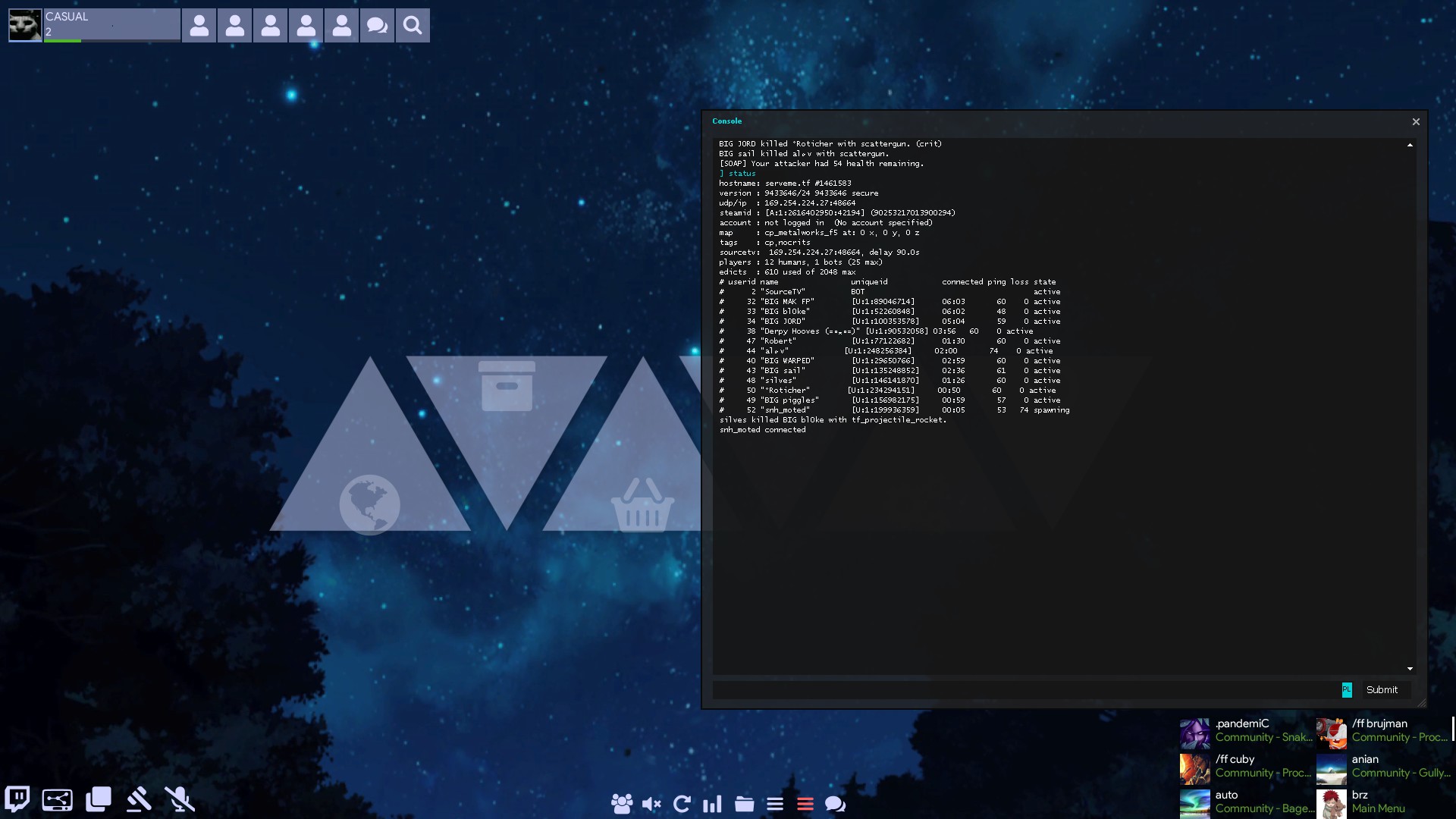Click the refresh arrow icon
Viewport: 1456px width, 819px height.
(x=682, y=804)
